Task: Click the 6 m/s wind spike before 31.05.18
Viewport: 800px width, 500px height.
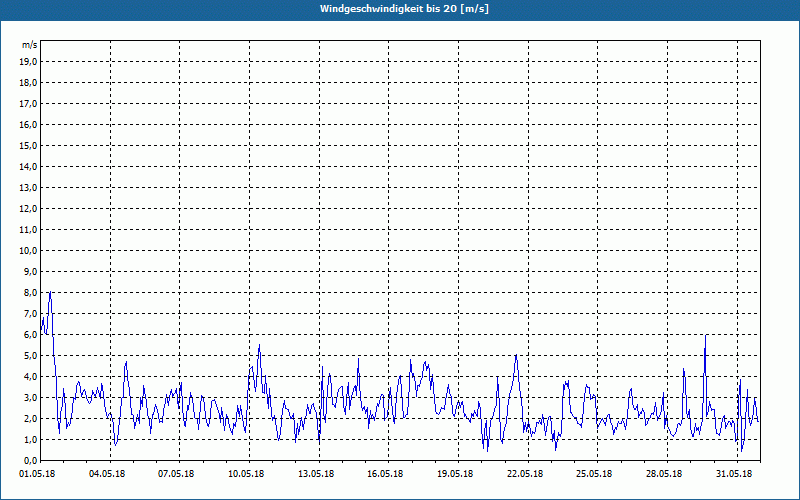Action: coord(705,336)
